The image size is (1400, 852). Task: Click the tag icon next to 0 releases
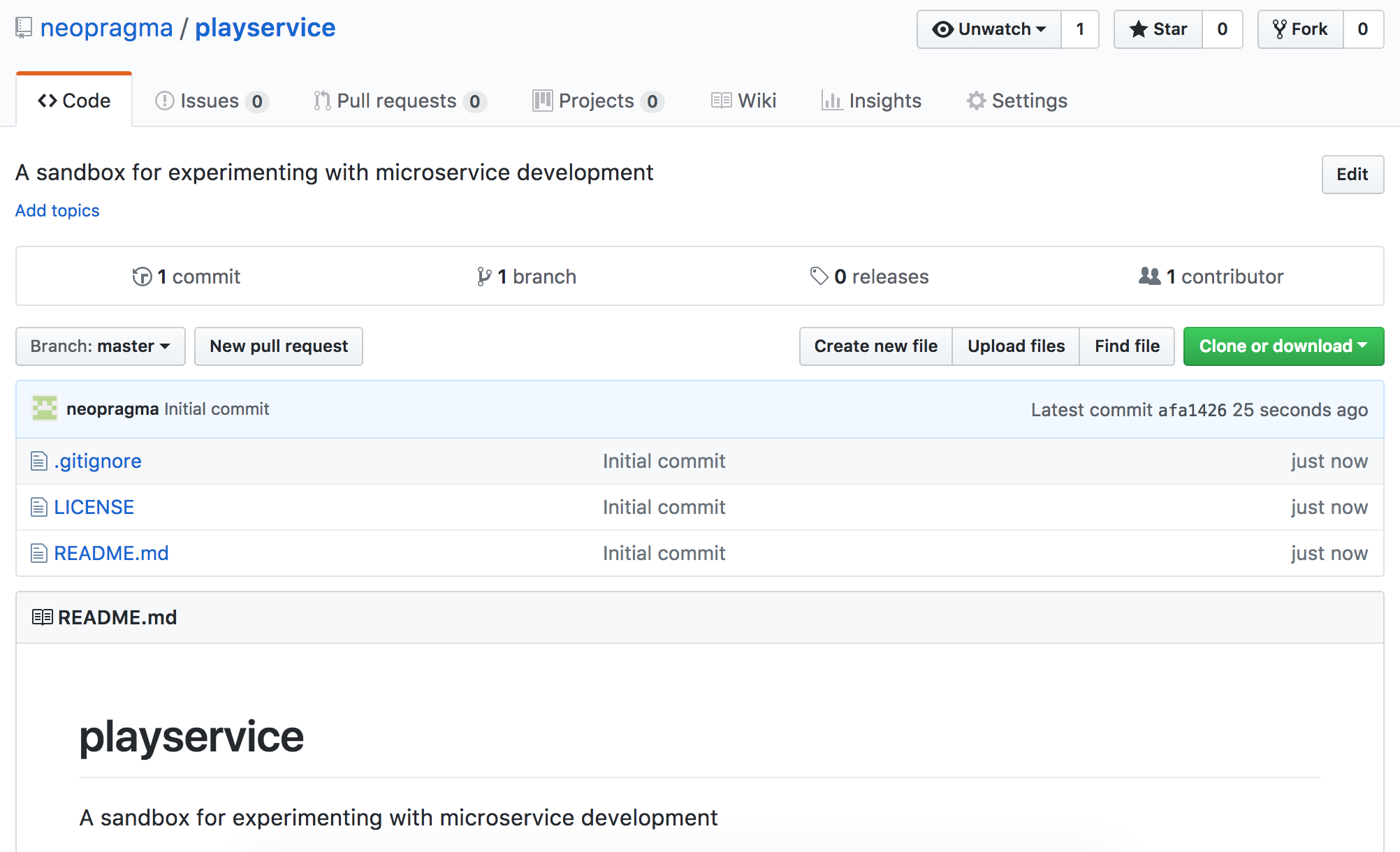[x=819, y=277]
